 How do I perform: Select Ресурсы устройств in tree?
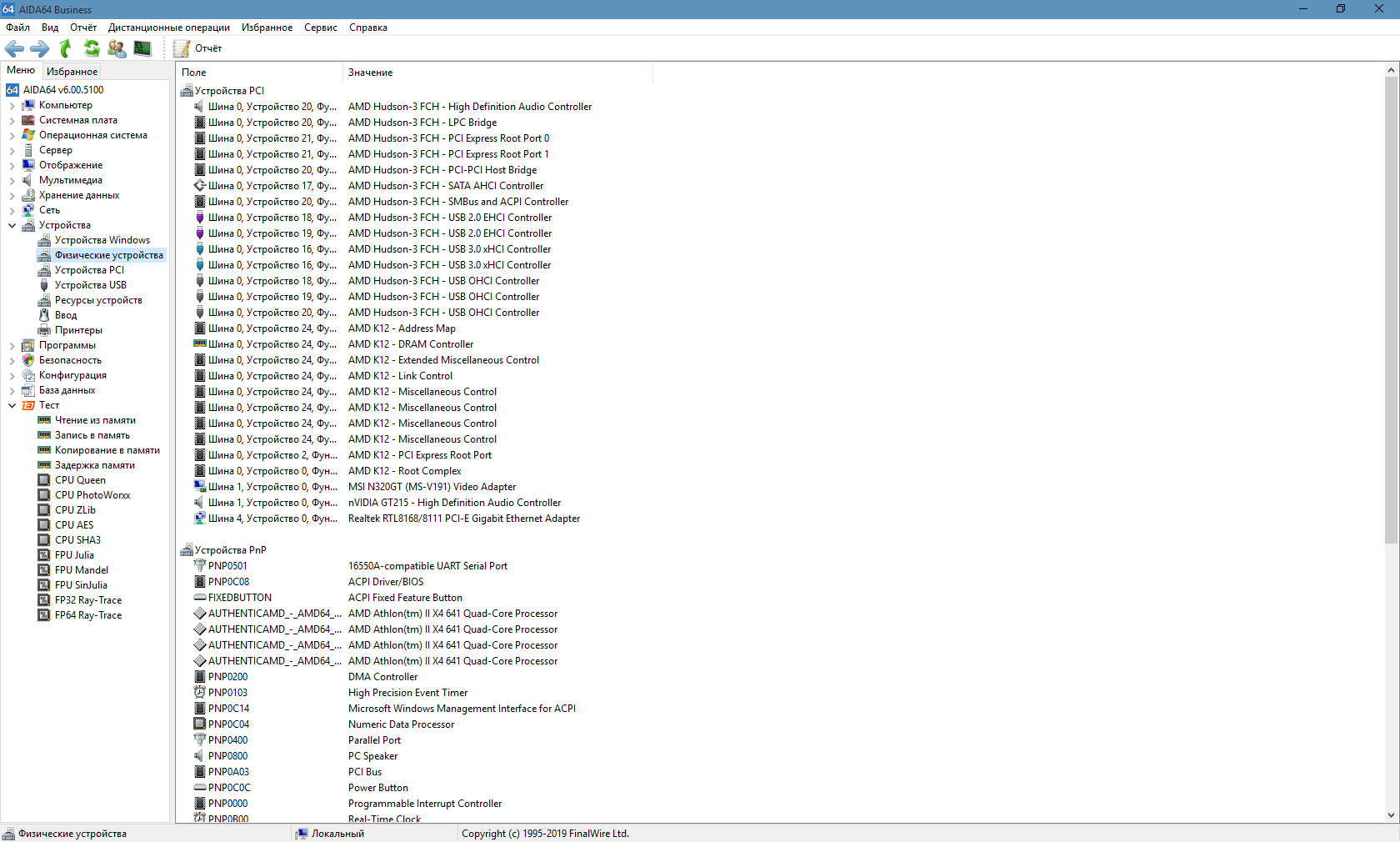(98, 300)
